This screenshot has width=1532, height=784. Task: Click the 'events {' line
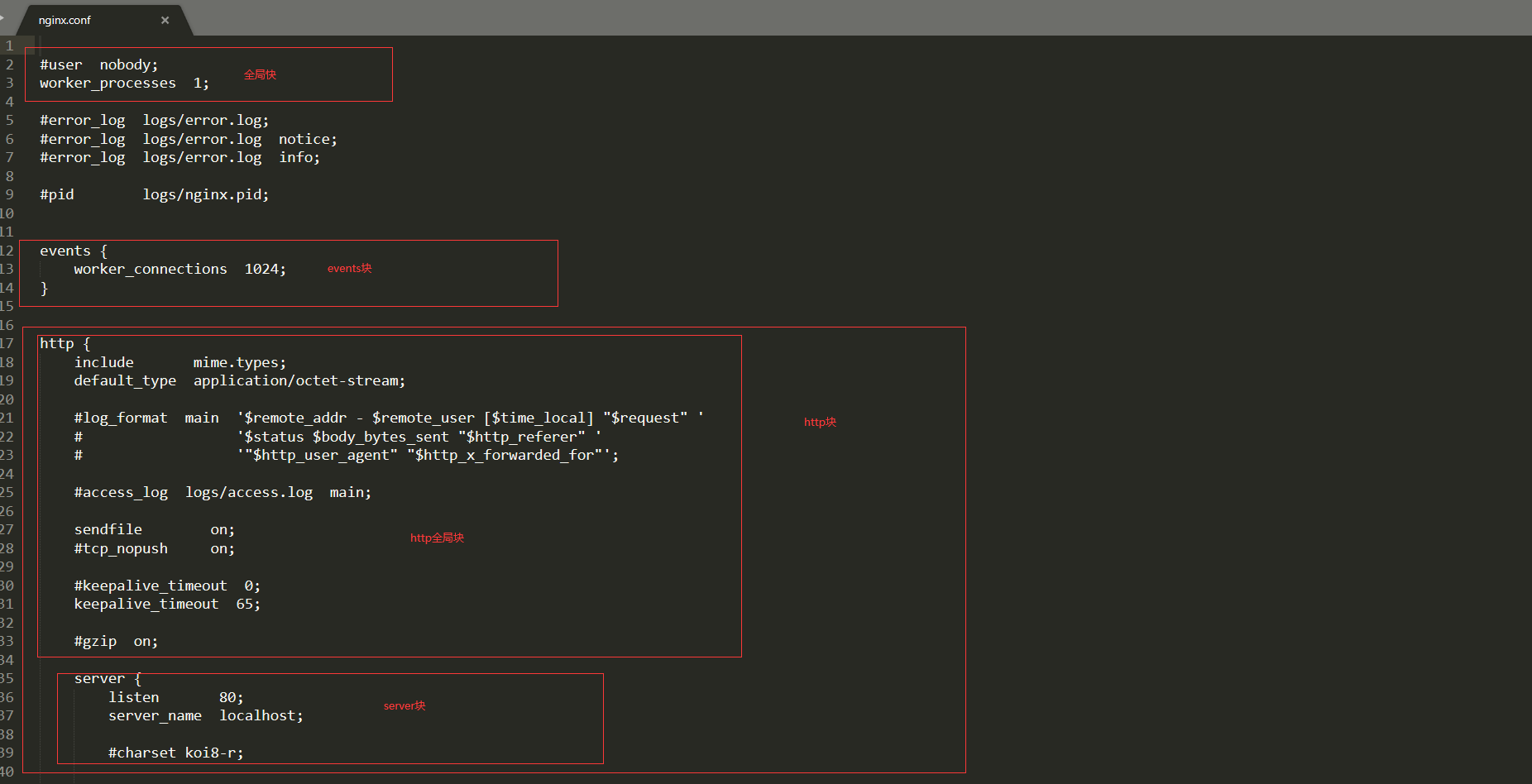coord(74,251)
